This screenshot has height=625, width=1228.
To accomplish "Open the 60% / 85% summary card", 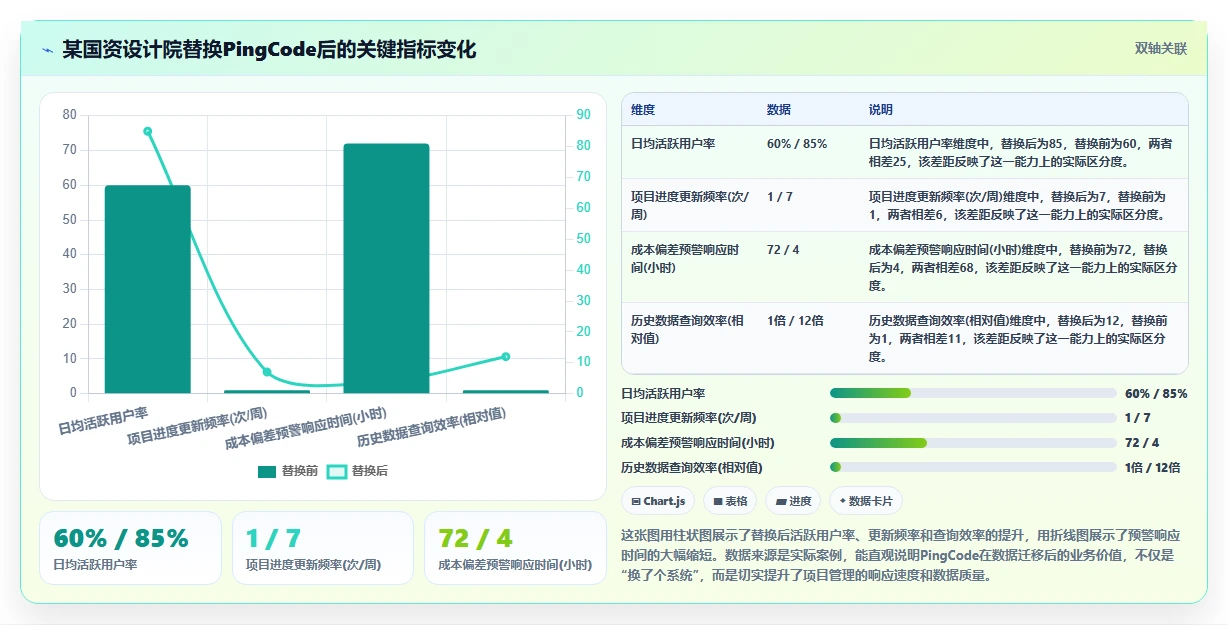I will click(130, 548).
